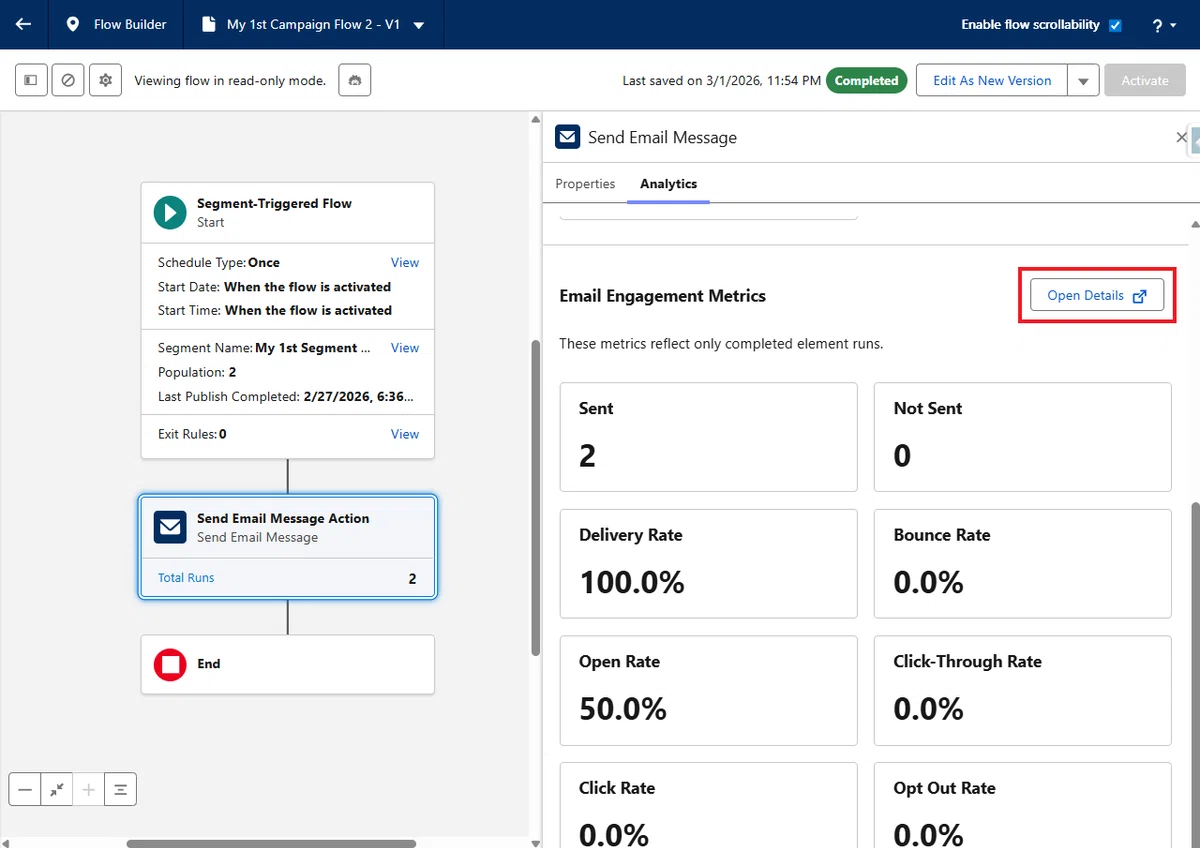The image size is (1200, 848).
Task: Click the Einstein robot icon in toolbar
Action: 355,80
